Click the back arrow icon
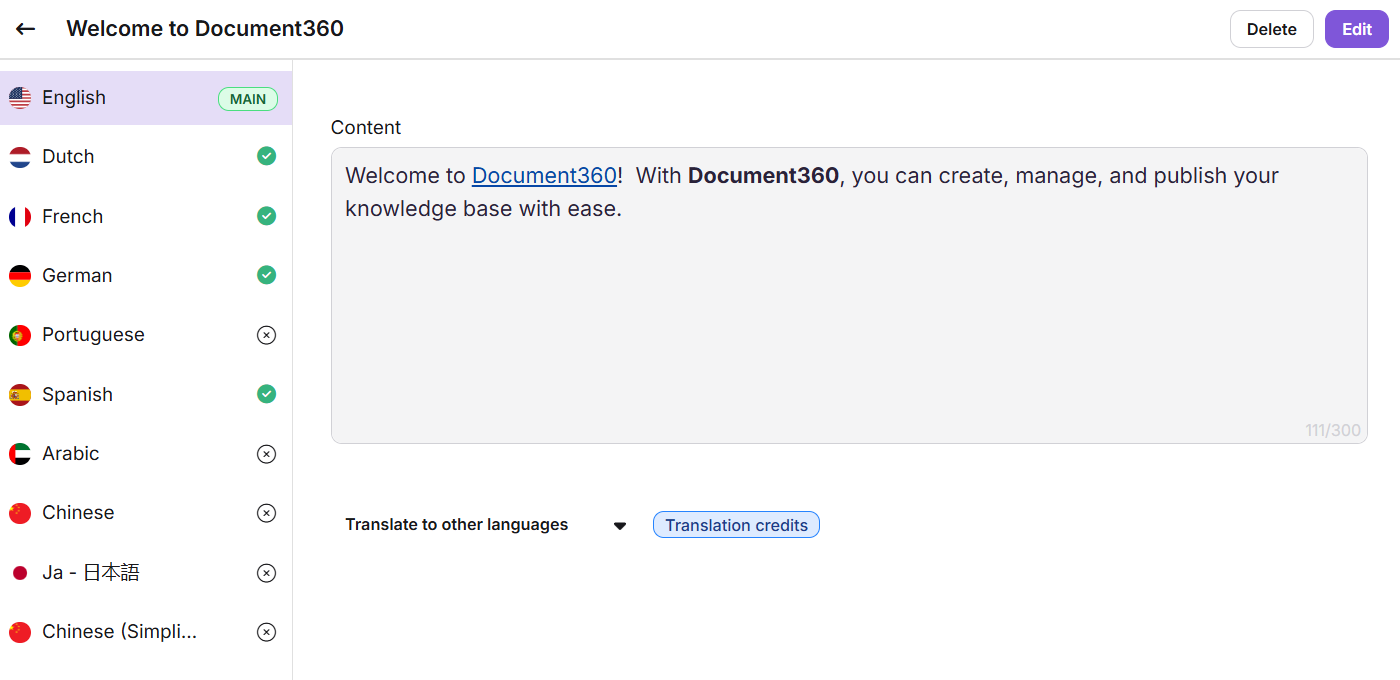Image resolution: width=1400 pixels, height=680 pixels. [x=25, y=29]
